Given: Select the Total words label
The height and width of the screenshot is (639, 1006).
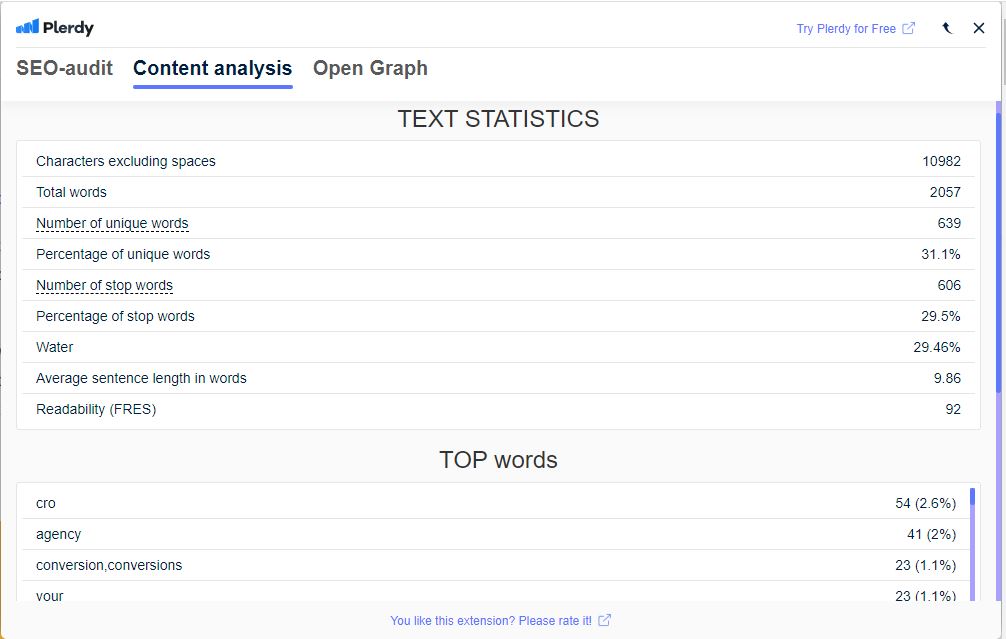Looking at the screenshot, I should point(71,192).
